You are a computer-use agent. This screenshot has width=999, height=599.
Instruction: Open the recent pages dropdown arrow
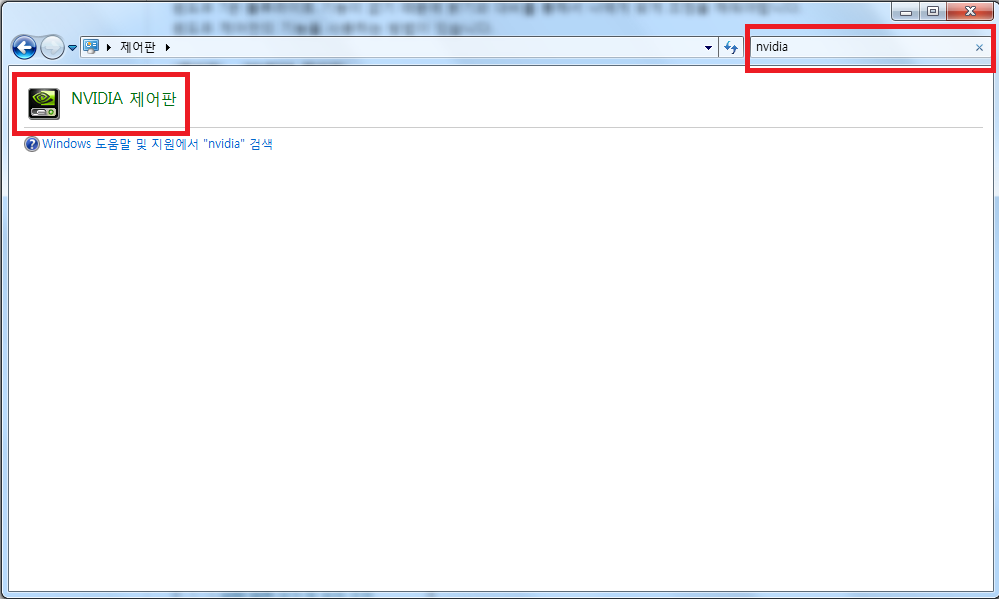[72, 48]
